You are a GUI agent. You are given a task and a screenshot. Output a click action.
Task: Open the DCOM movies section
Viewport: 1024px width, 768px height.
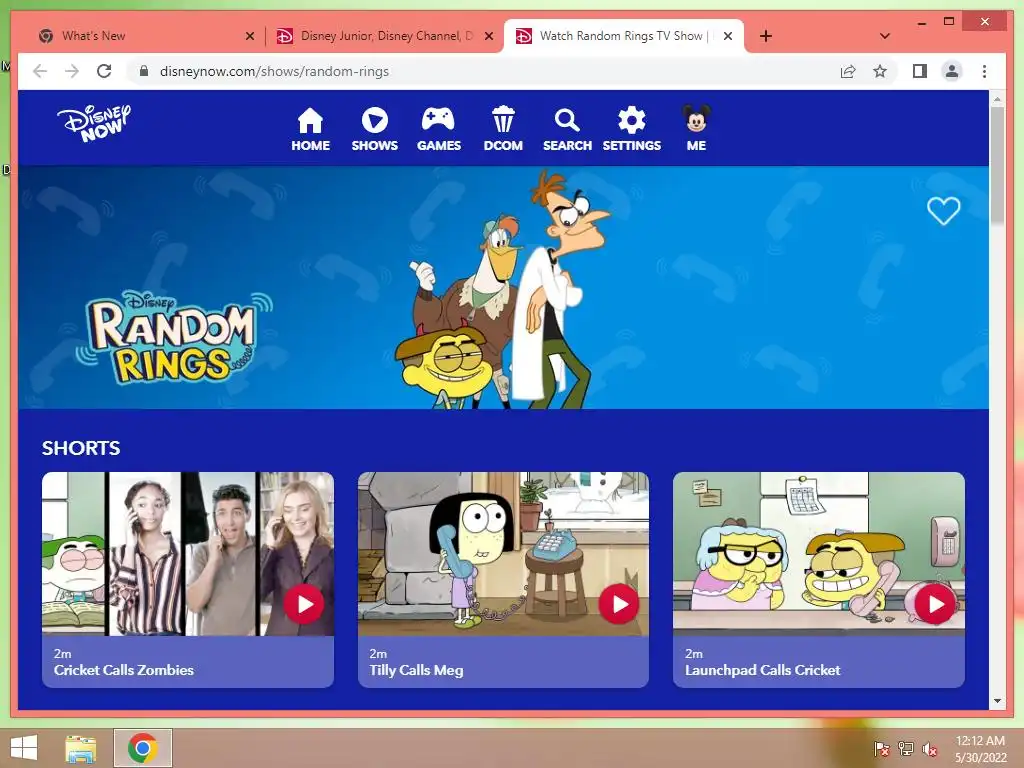(503, 129)
